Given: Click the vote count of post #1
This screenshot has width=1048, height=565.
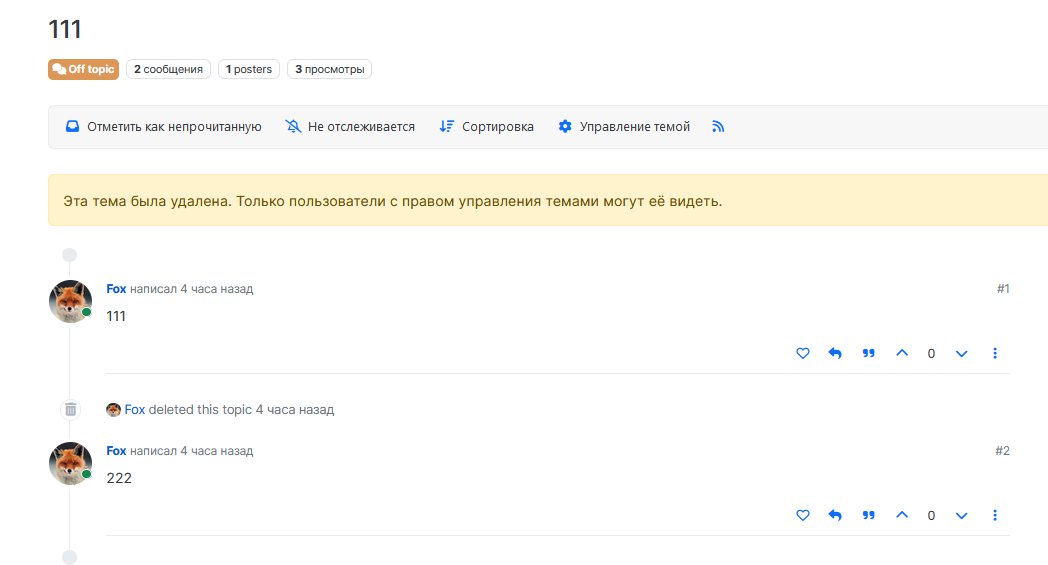Looking at the screenshot, I should pos(931,354).
